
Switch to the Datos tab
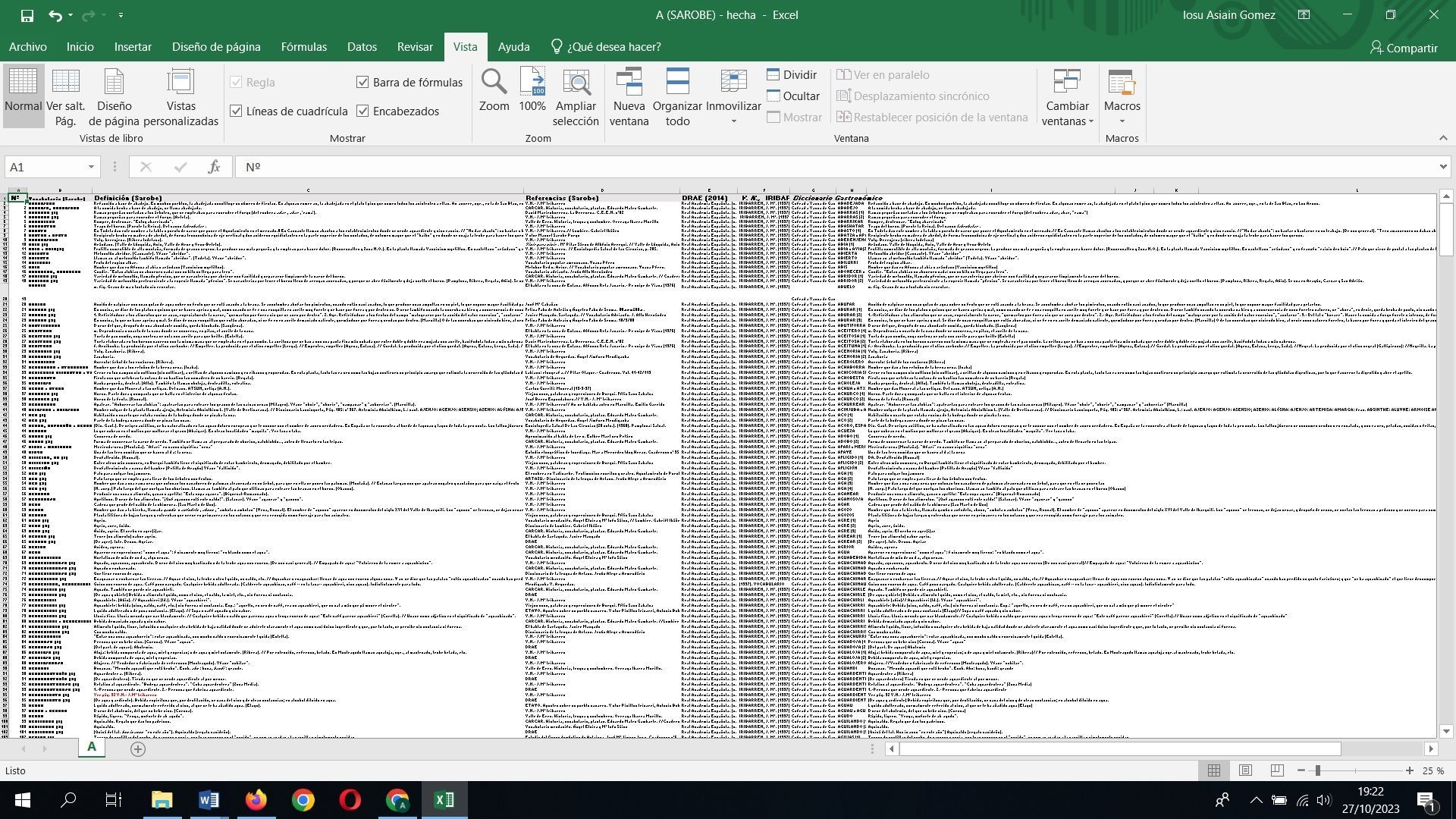tap(362, 47)
